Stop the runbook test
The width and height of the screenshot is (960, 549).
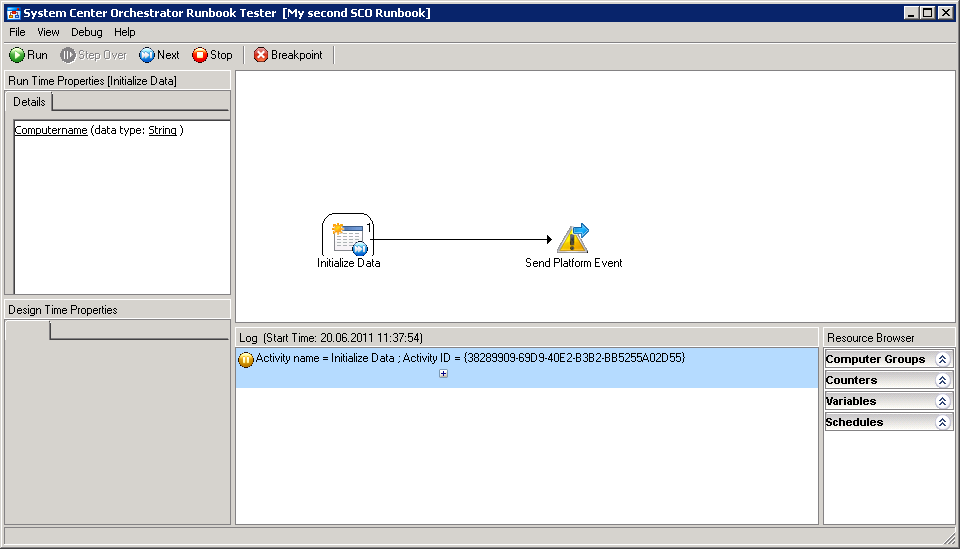coord(212,55)
